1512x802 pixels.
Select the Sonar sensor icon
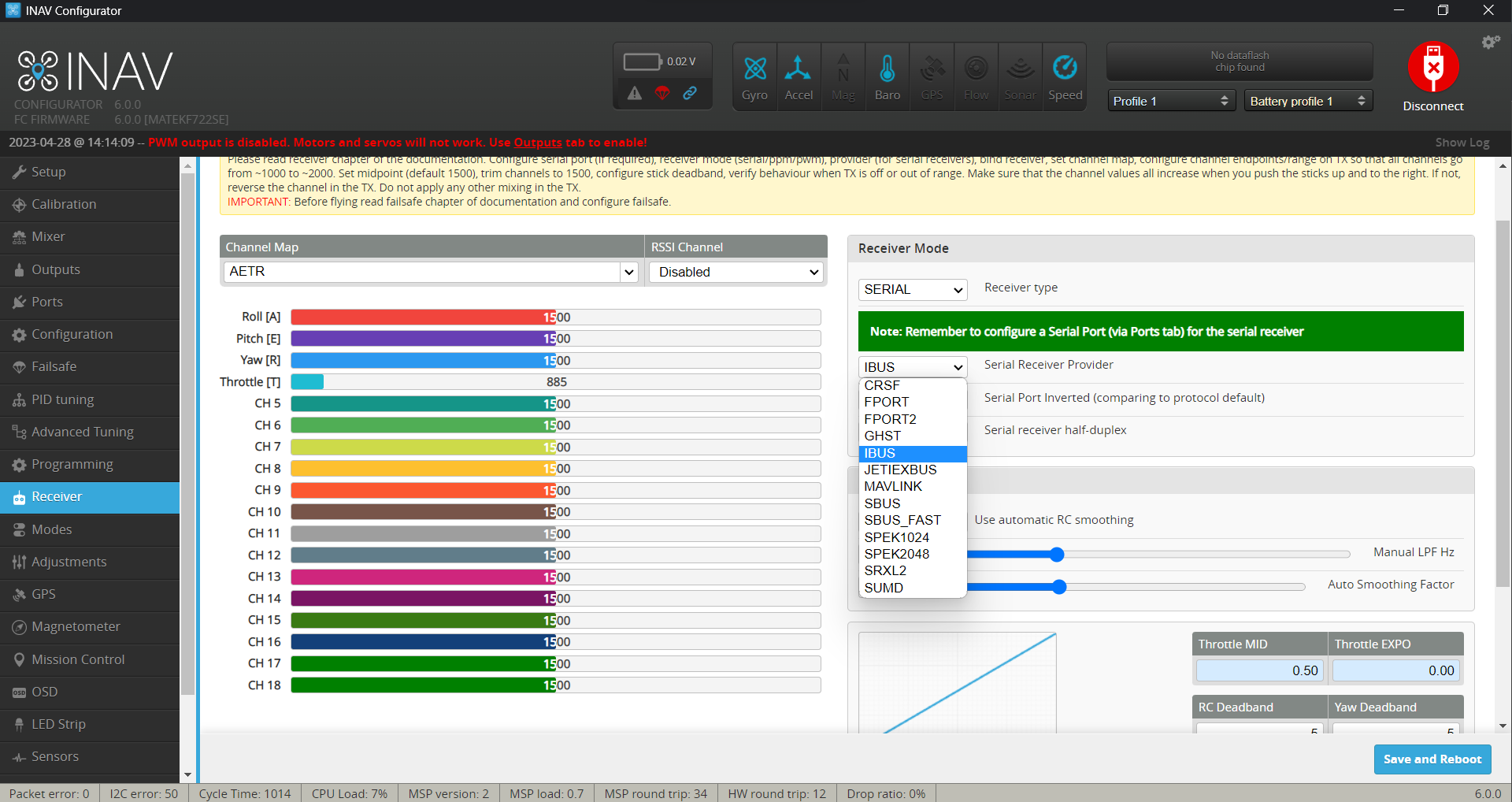coord(1020,75)
